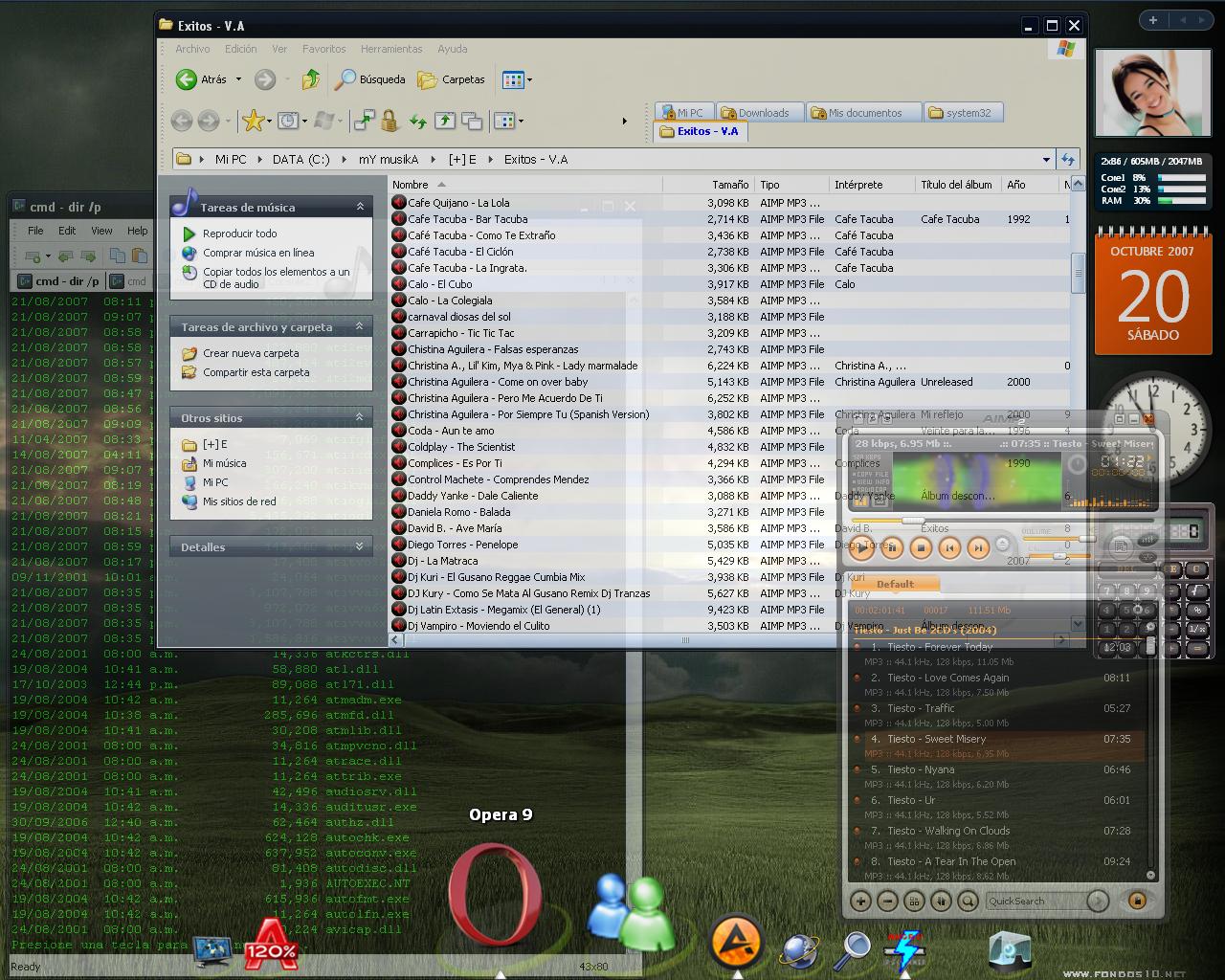Viewport: 1225px width, 980px height.
Task: Open the Favoritos menu
Action: click(323, 49)
